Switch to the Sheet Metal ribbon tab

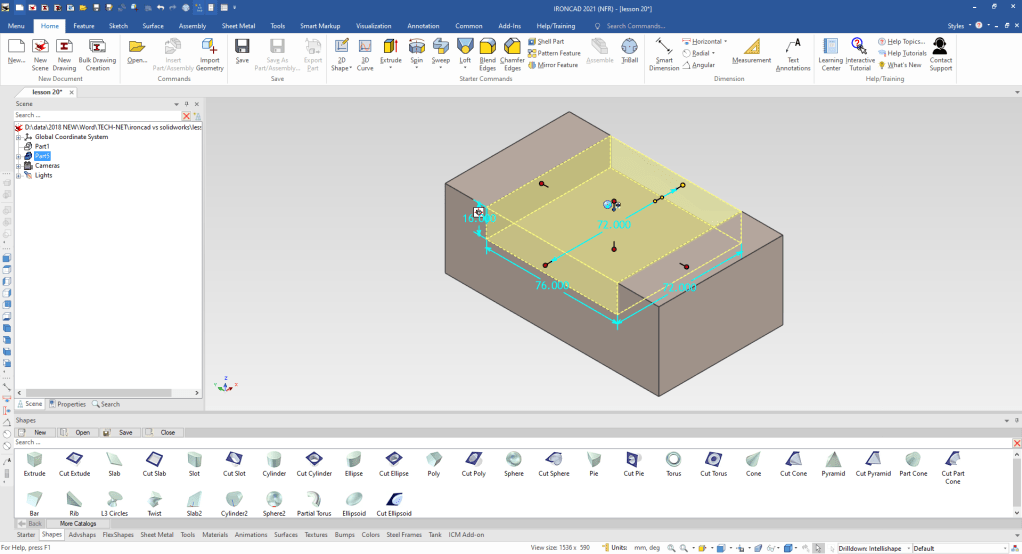pos(236,26)
